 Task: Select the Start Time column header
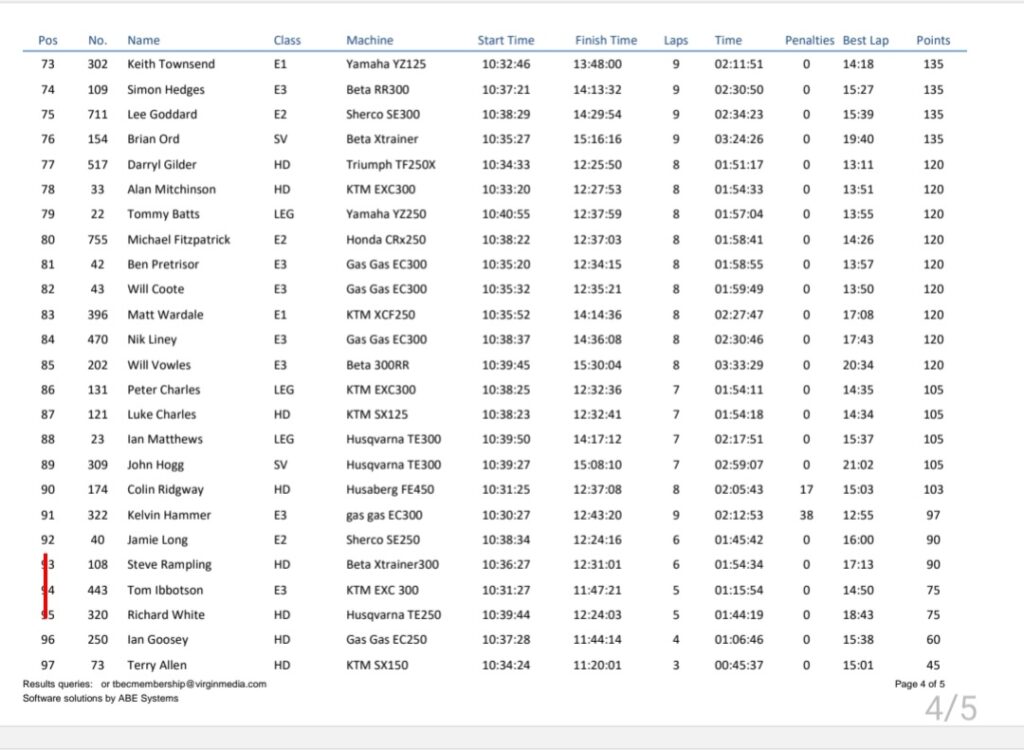[505, 40]
